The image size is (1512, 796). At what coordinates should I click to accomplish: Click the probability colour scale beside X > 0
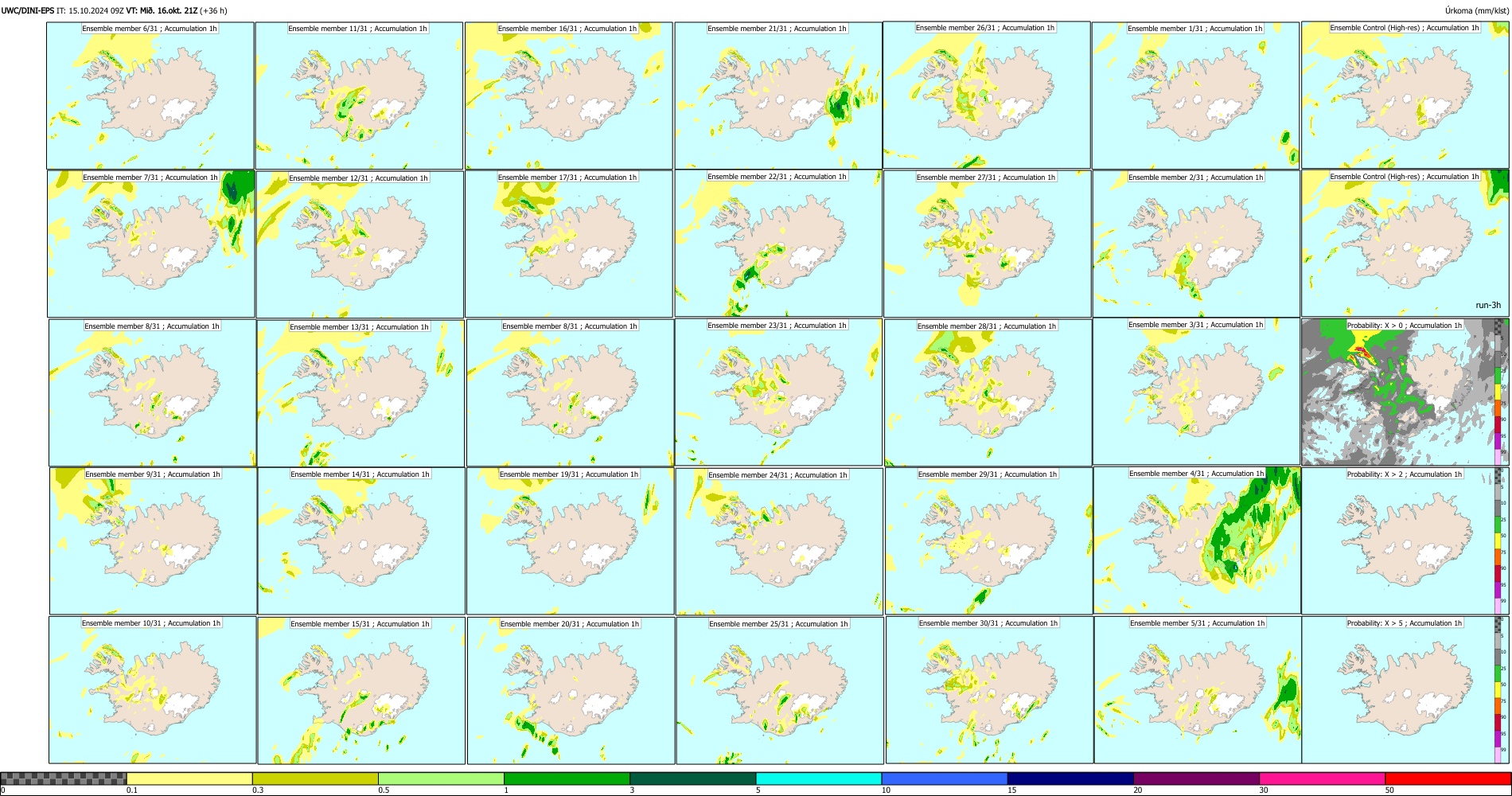click(1498, 392)
